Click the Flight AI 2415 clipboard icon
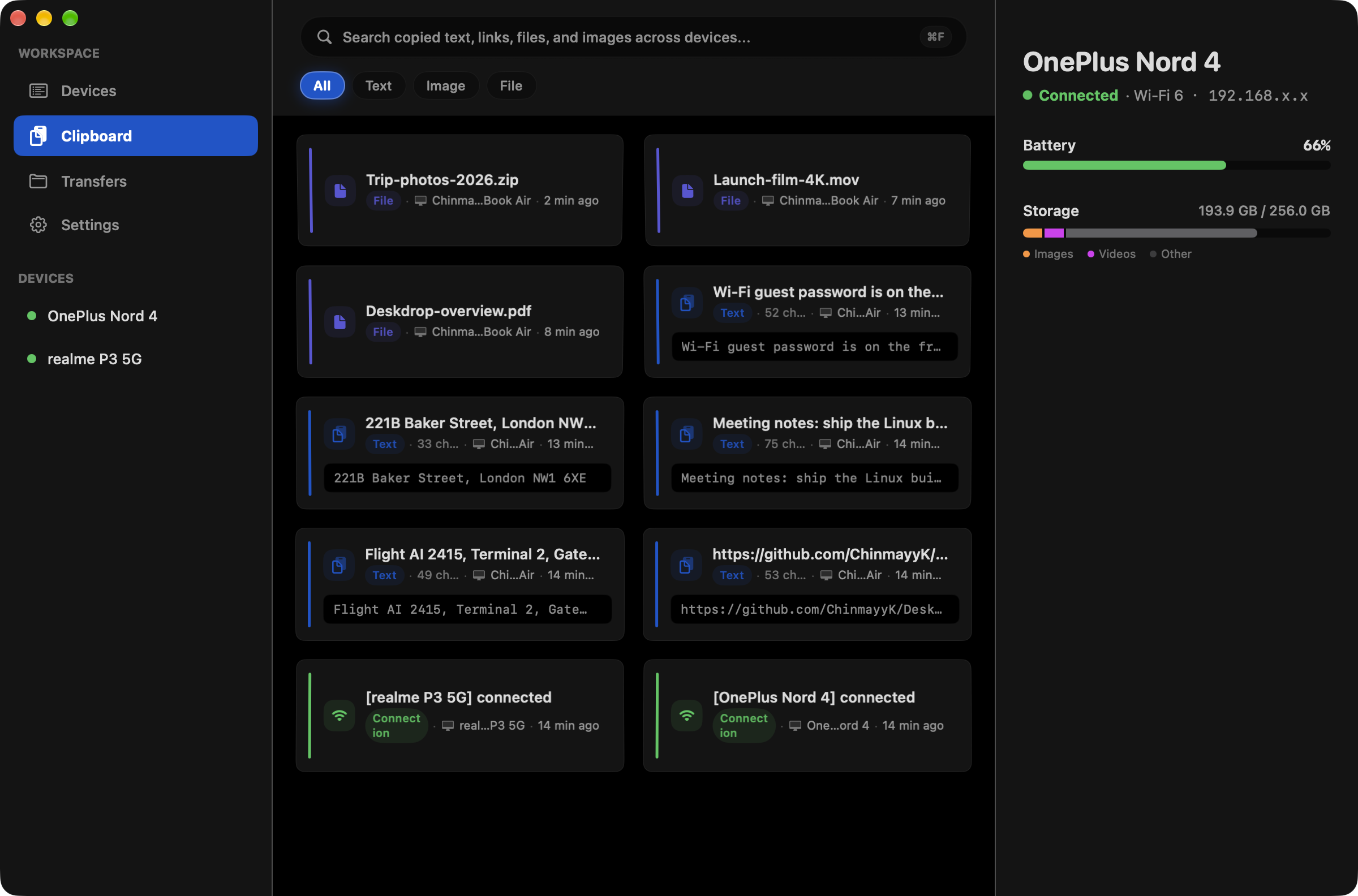The width and height of the screenshot is (1358, 896). click(x=339, y=566)
